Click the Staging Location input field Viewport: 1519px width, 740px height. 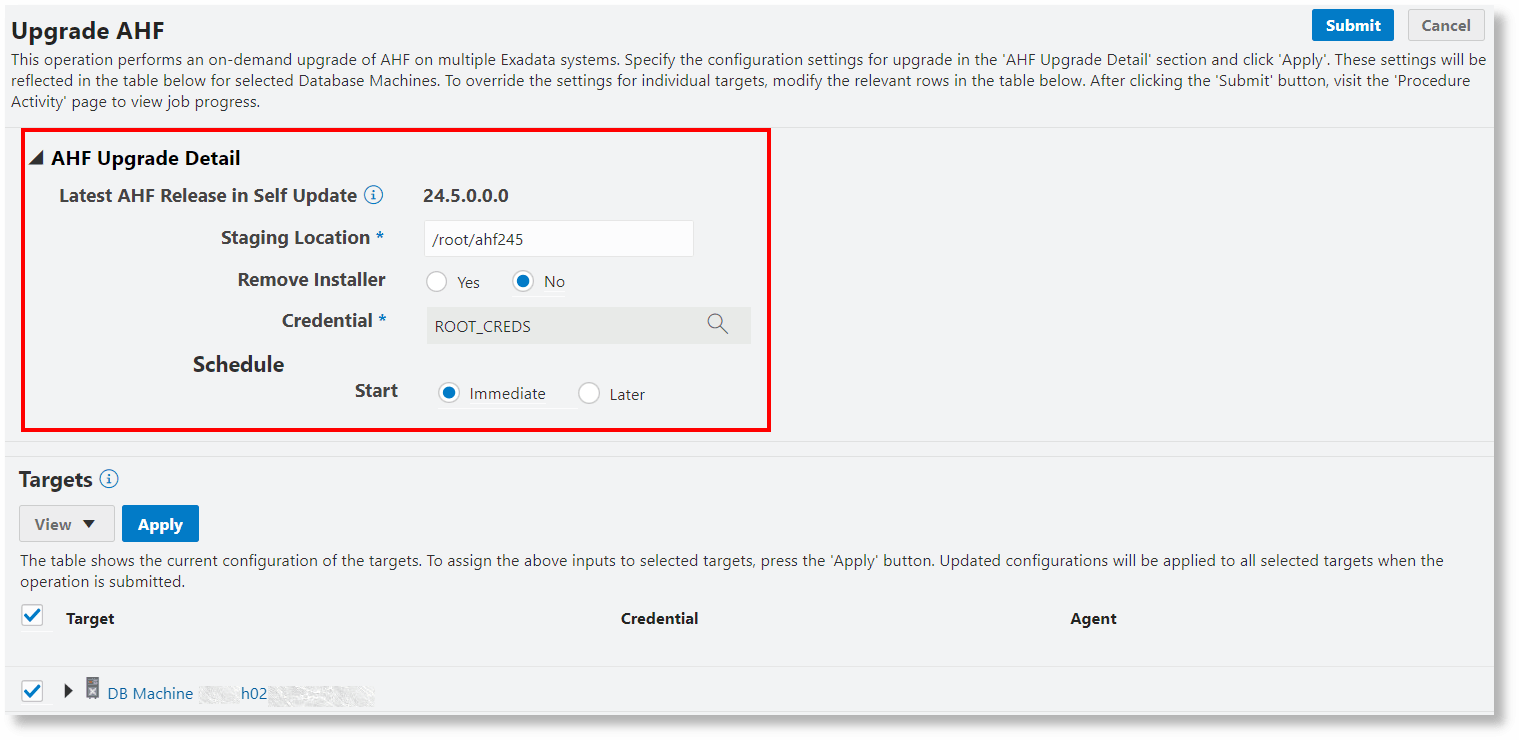pos(559,239)
